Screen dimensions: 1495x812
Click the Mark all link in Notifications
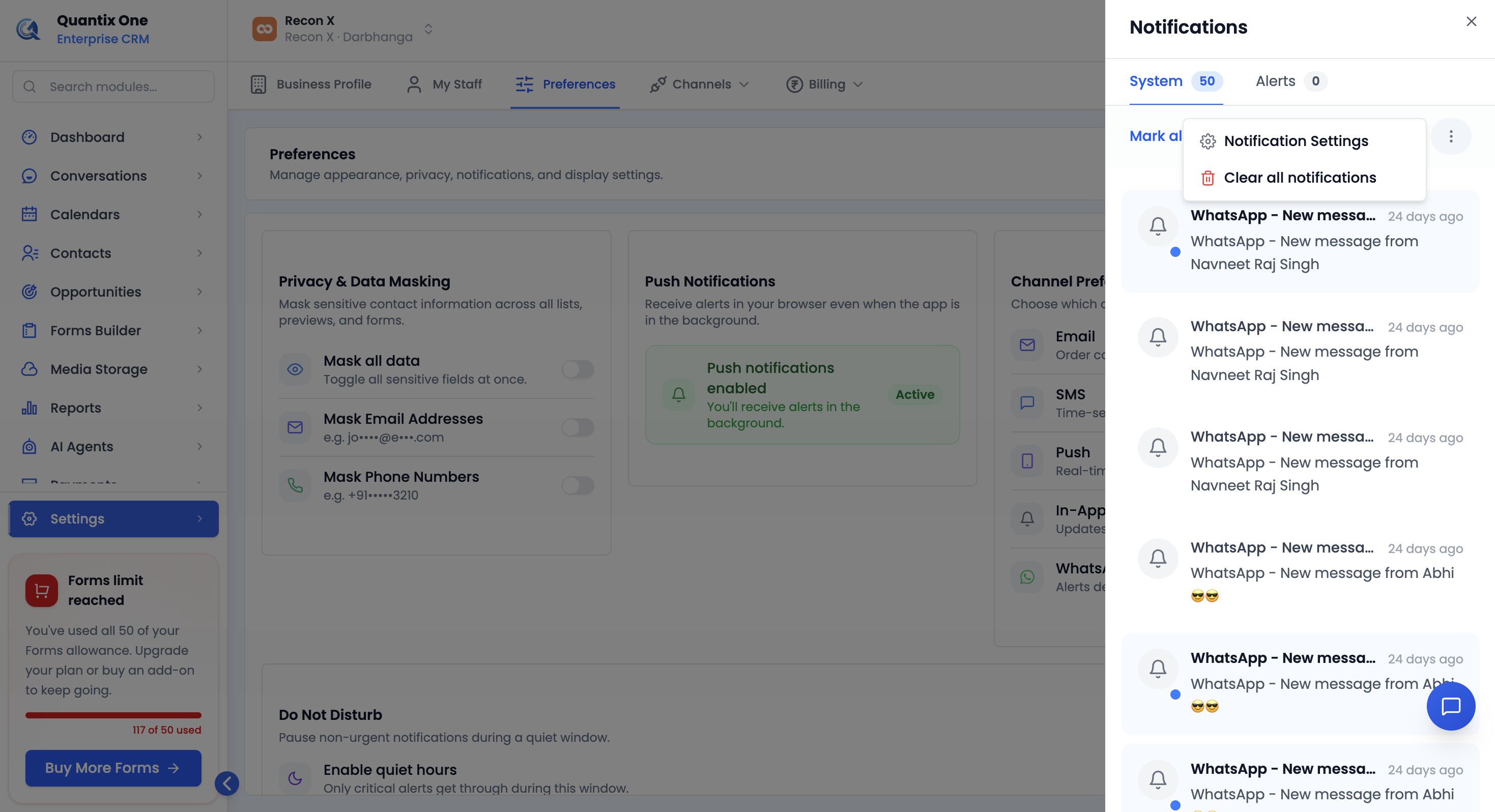1156,136
